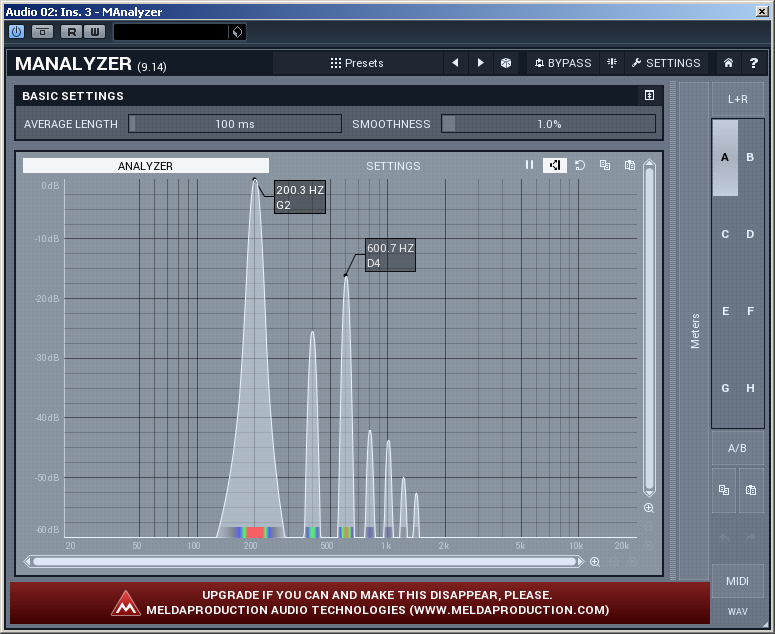Adjust the SMOOTHNESS slider
The image size is (775, 634).
click(x=549, y=124)
